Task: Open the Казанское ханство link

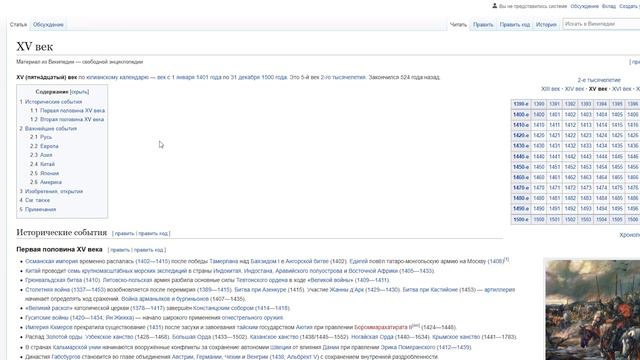Action: tap(274, 337)
